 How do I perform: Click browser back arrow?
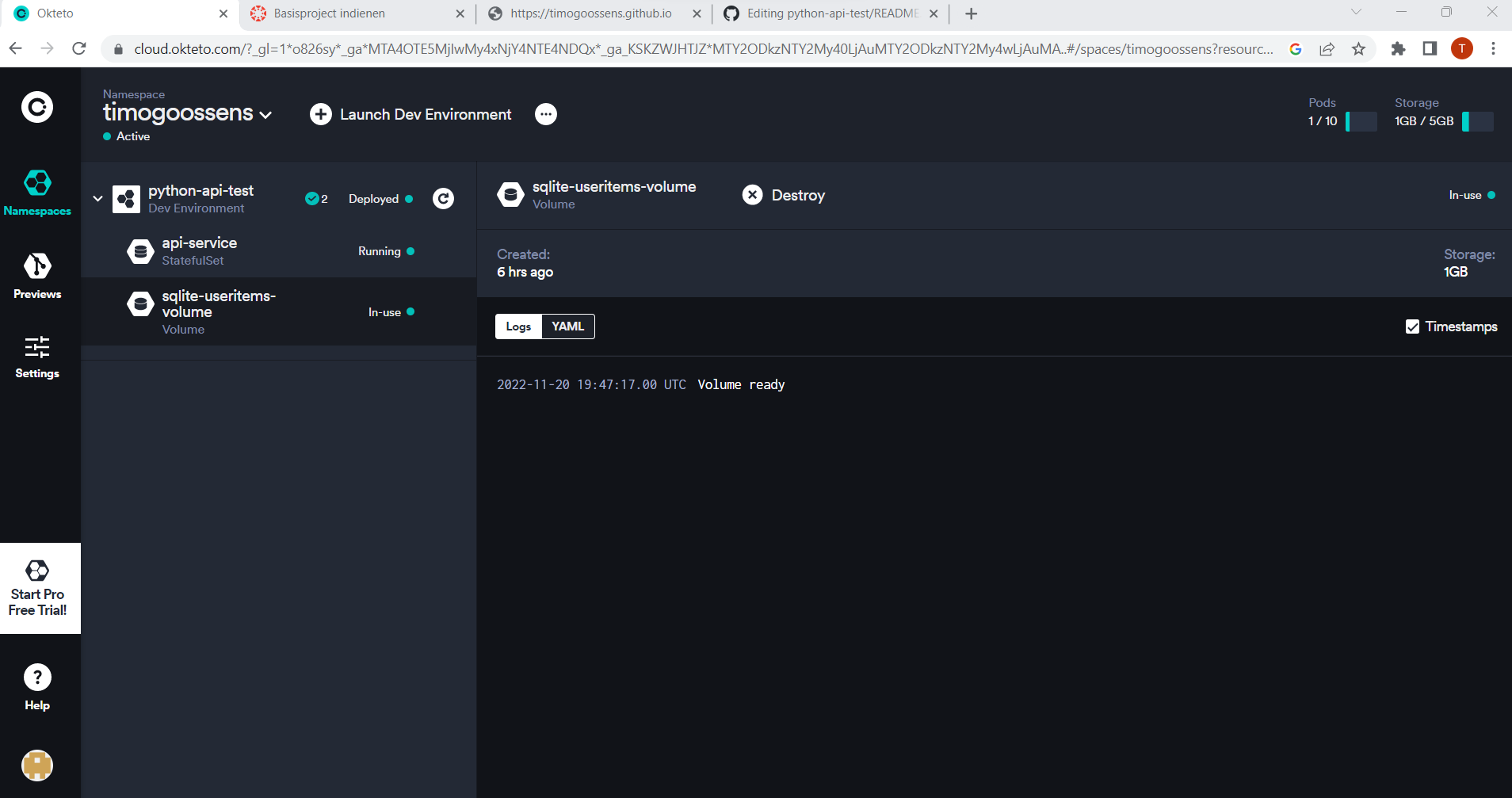(x=16, y=48)
